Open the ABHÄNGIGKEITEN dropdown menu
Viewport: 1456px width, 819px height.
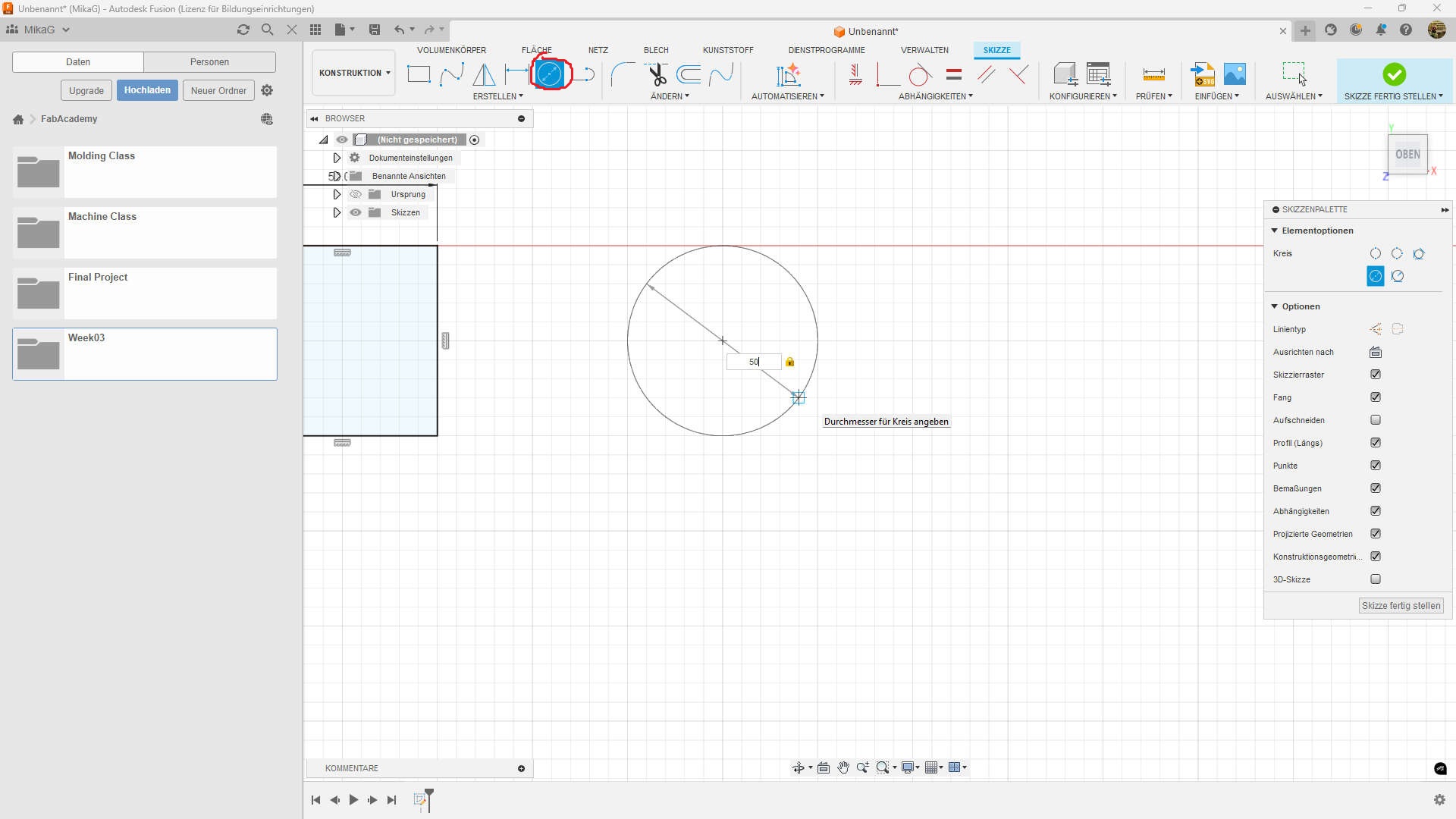coord(935,96)
